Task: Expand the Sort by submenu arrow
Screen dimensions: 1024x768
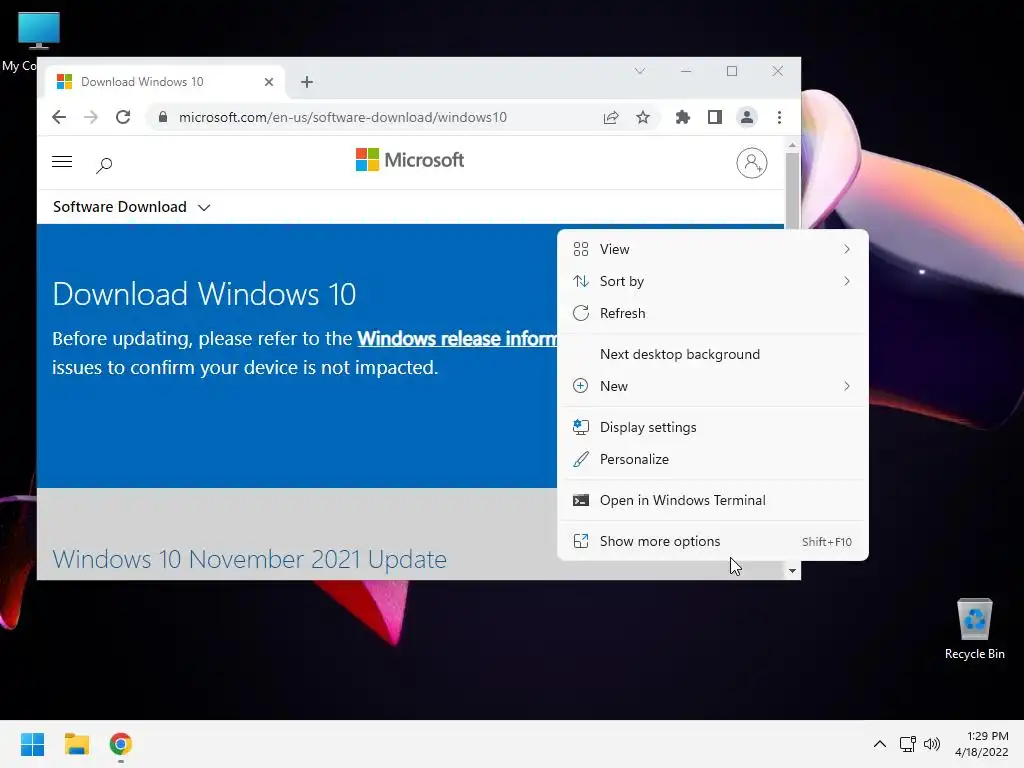Action: pos(846,281)
